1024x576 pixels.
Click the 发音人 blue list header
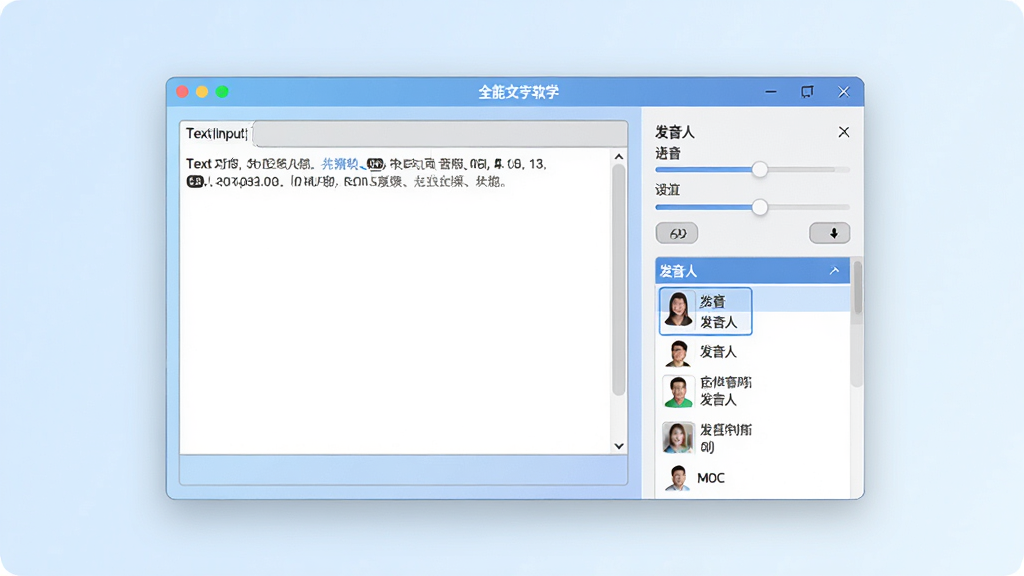click(x=752, y=270)
